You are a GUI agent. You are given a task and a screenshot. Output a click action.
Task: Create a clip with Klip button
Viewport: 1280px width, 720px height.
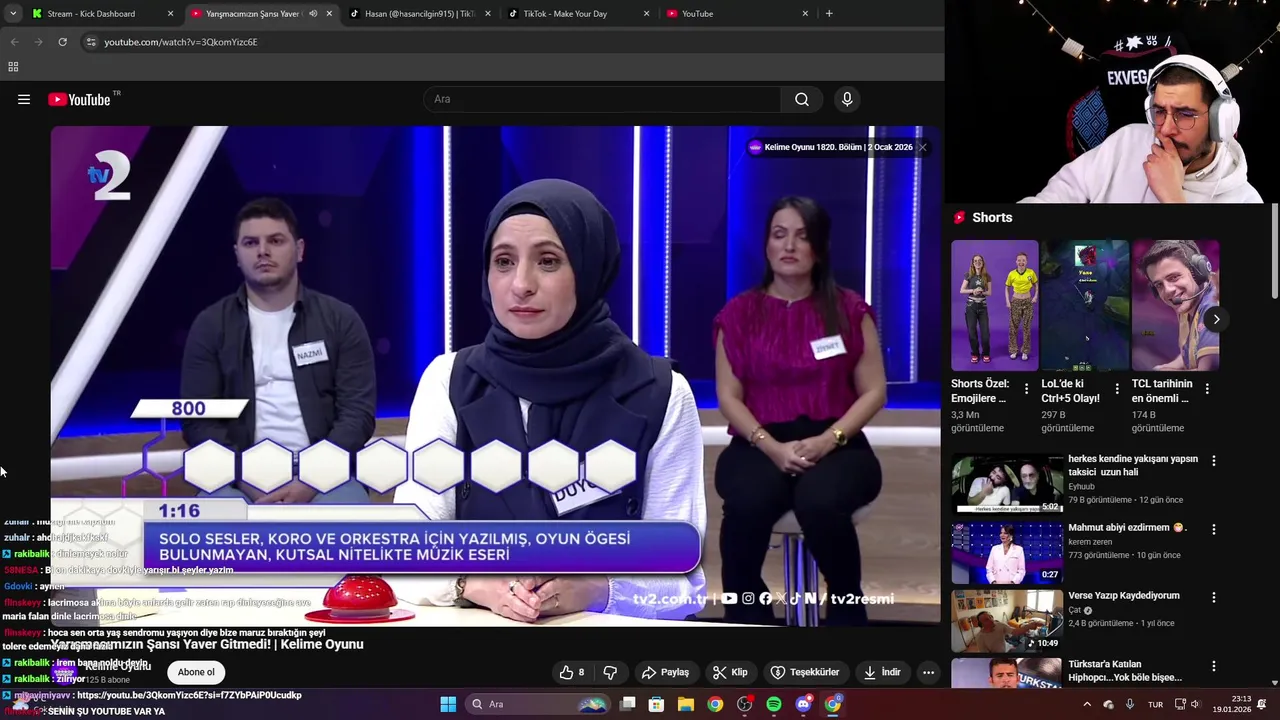(730, 672)
